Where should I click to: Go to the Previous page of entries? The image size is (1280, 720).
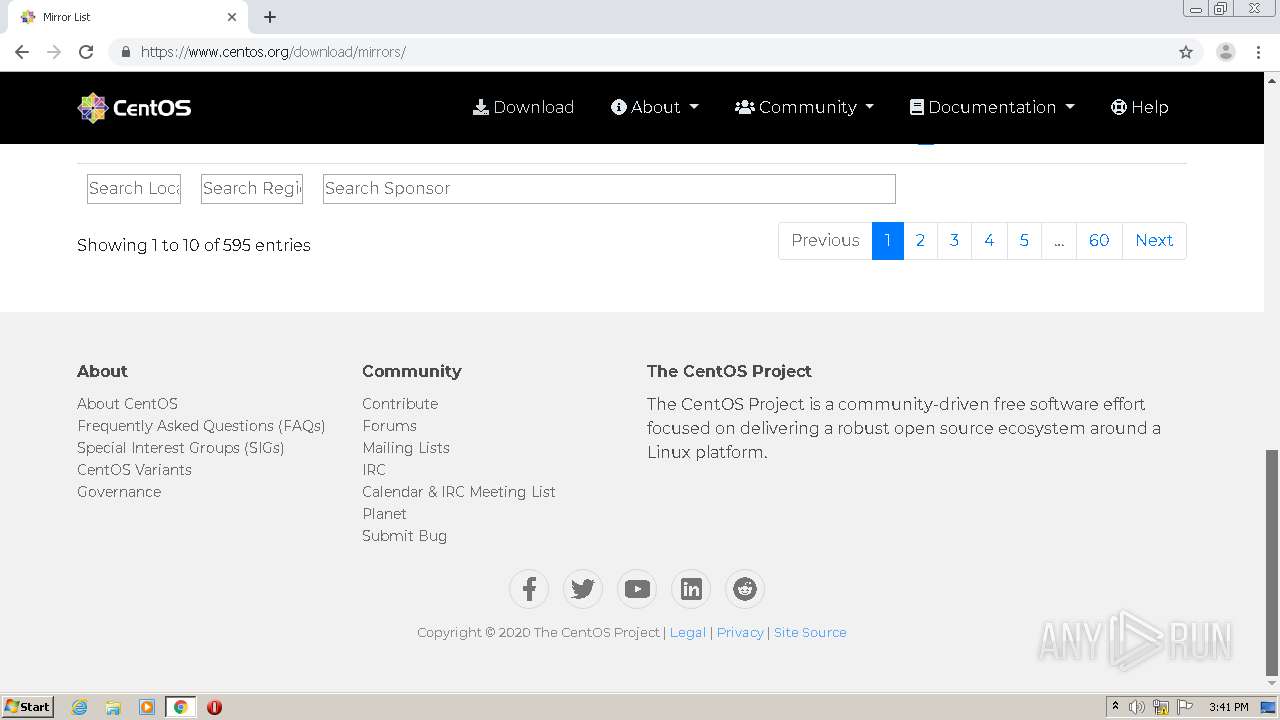(x=825, y=240)
